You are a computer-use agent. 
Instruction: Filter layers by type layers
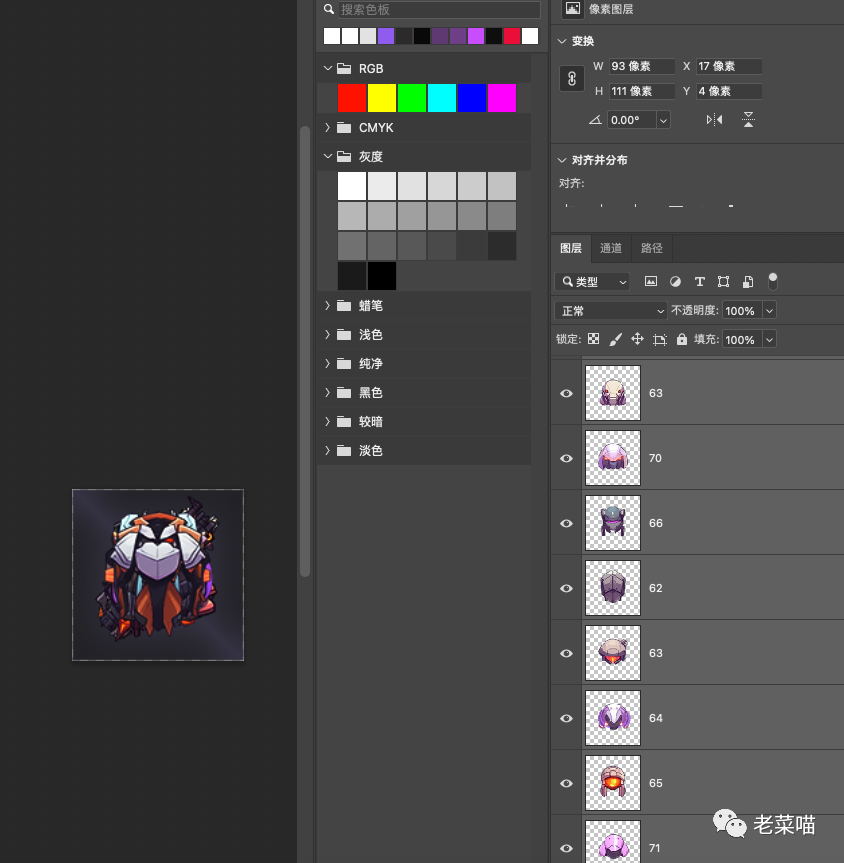(700, 282)
